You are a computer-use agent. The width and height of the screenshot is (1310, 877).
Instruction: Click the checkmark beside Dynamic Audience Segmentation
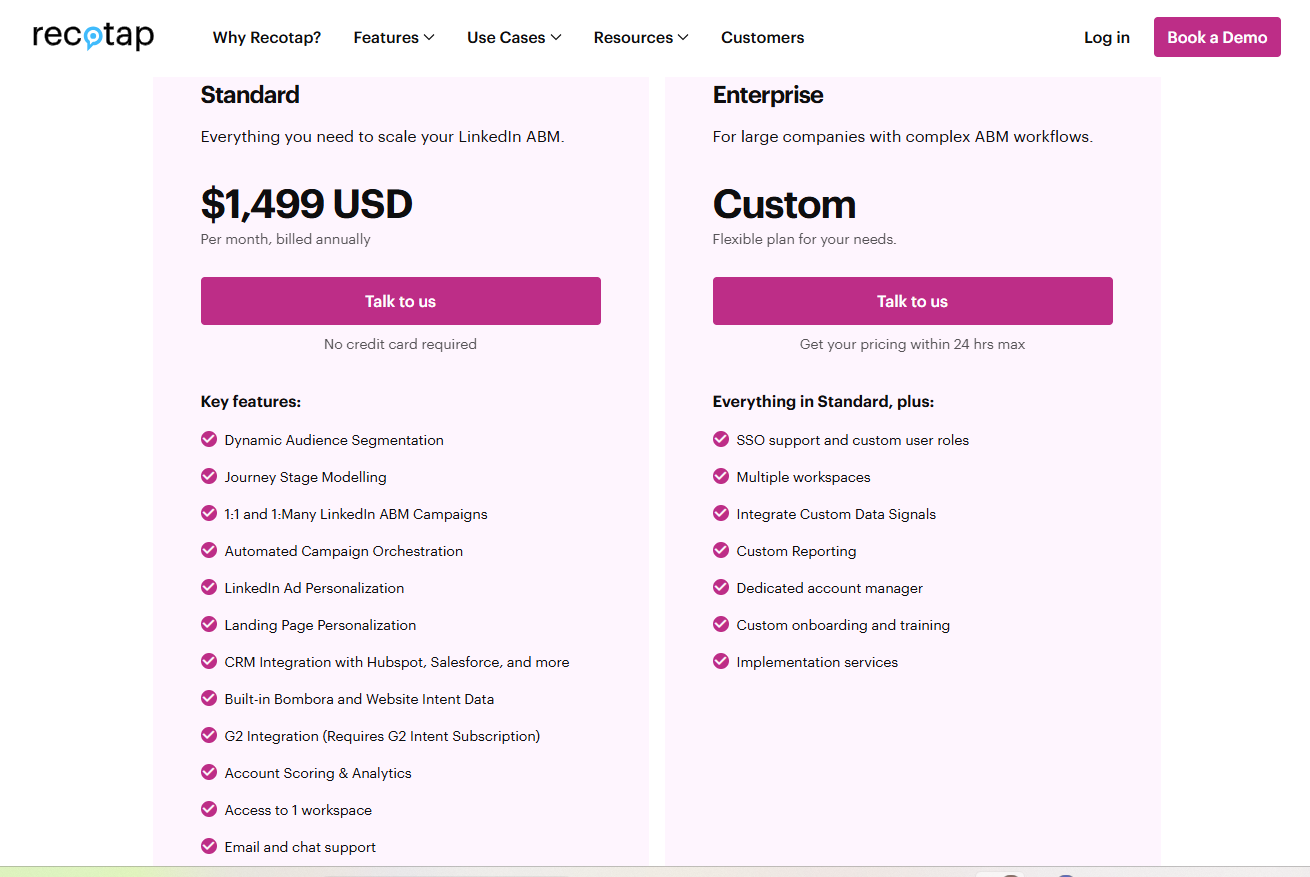tap(209, 439)
